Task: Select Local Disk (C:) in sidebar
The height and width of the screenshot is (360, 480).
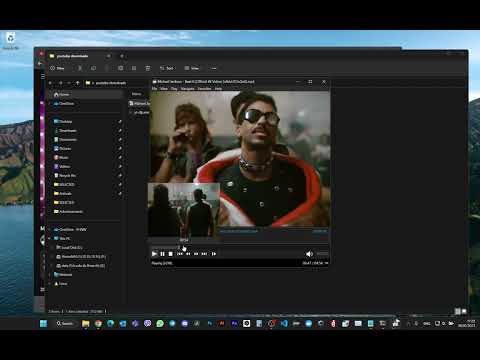Action: coord(69,247)
